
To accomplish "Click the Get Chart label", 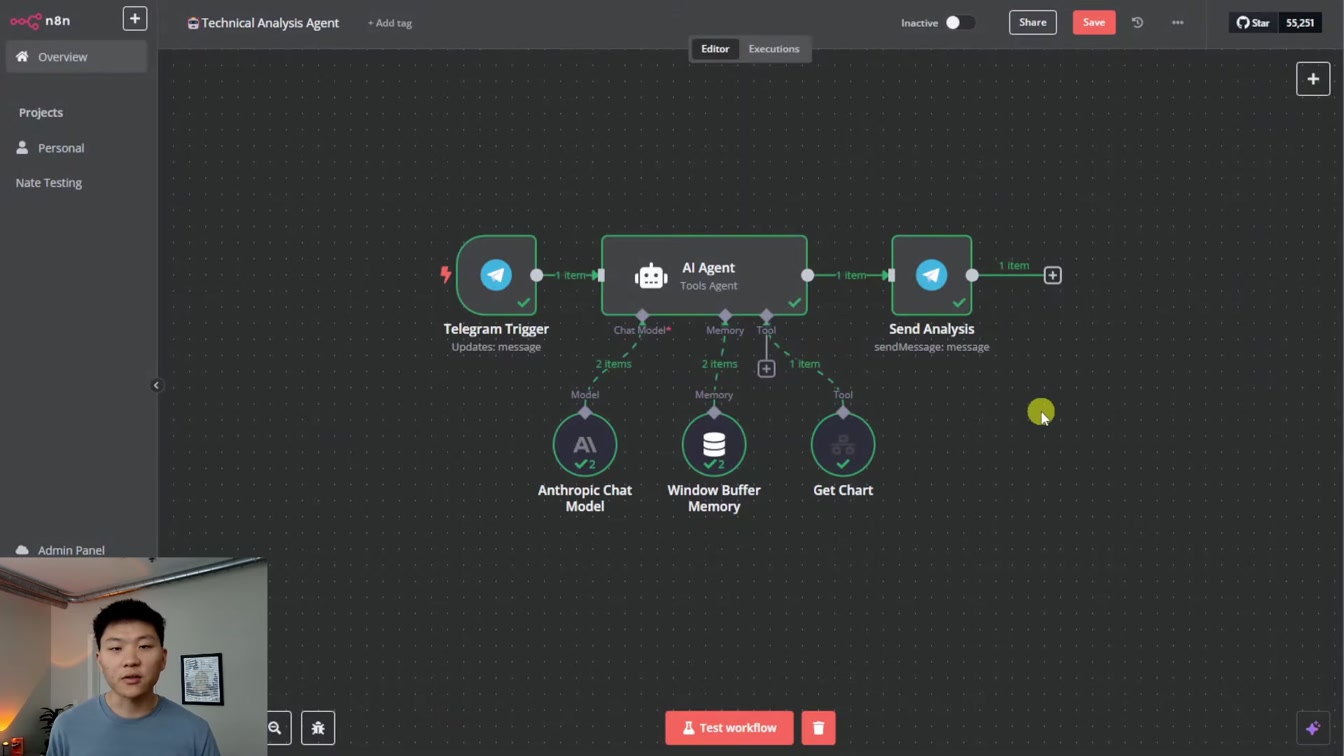I will click(x=843, y=490).
